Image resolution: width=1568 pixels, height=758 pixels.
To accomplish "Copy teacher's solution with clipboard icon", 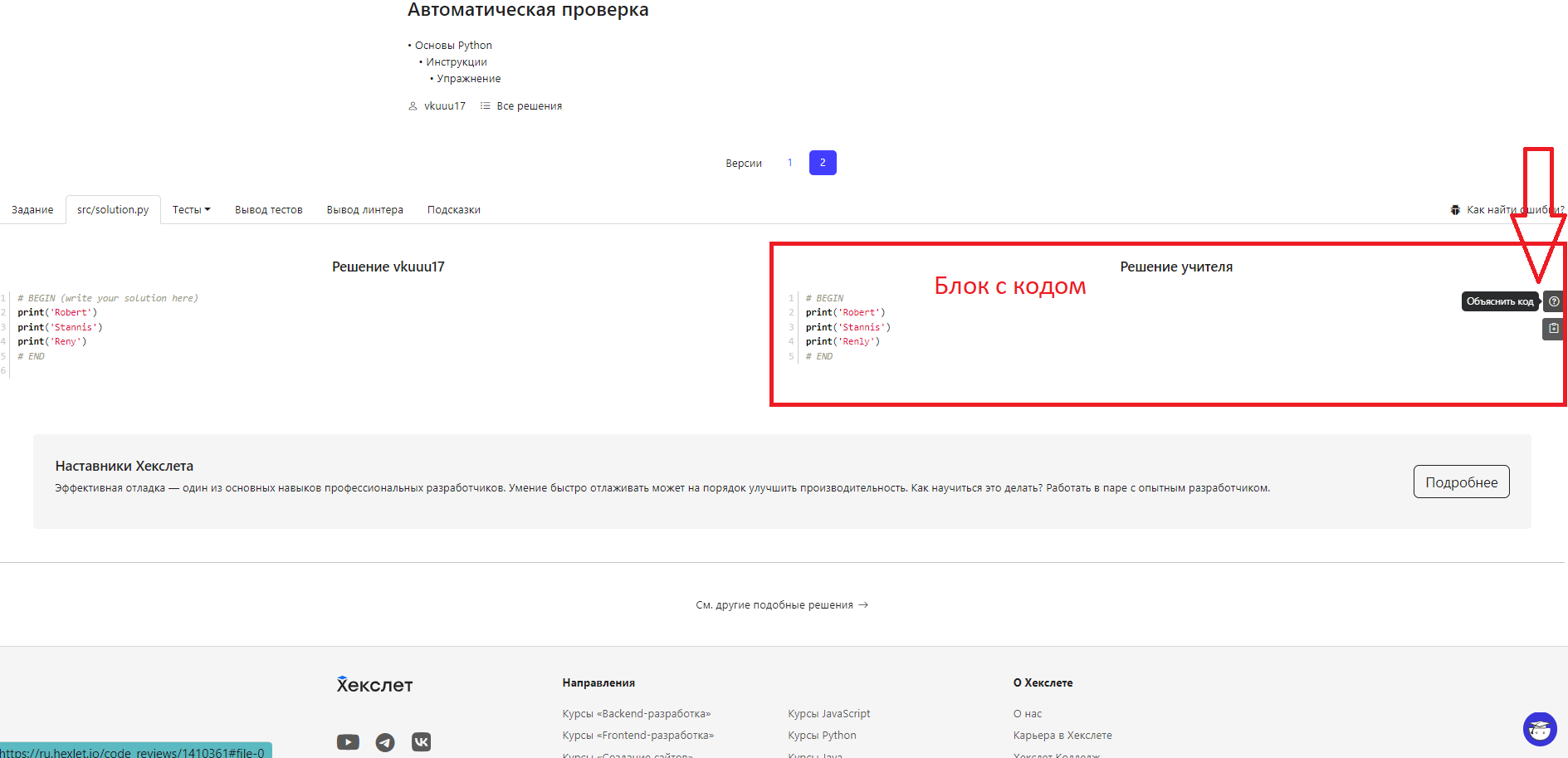I will click(x=1553, y=329).
